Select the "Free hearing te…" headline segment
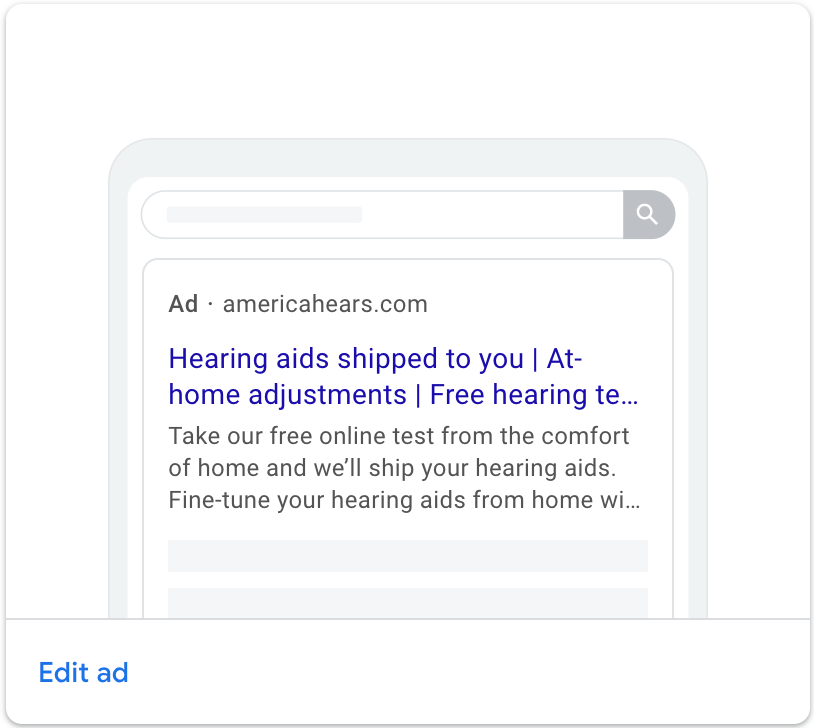Screen dimensions: 814x728 [x=534, y=395]
